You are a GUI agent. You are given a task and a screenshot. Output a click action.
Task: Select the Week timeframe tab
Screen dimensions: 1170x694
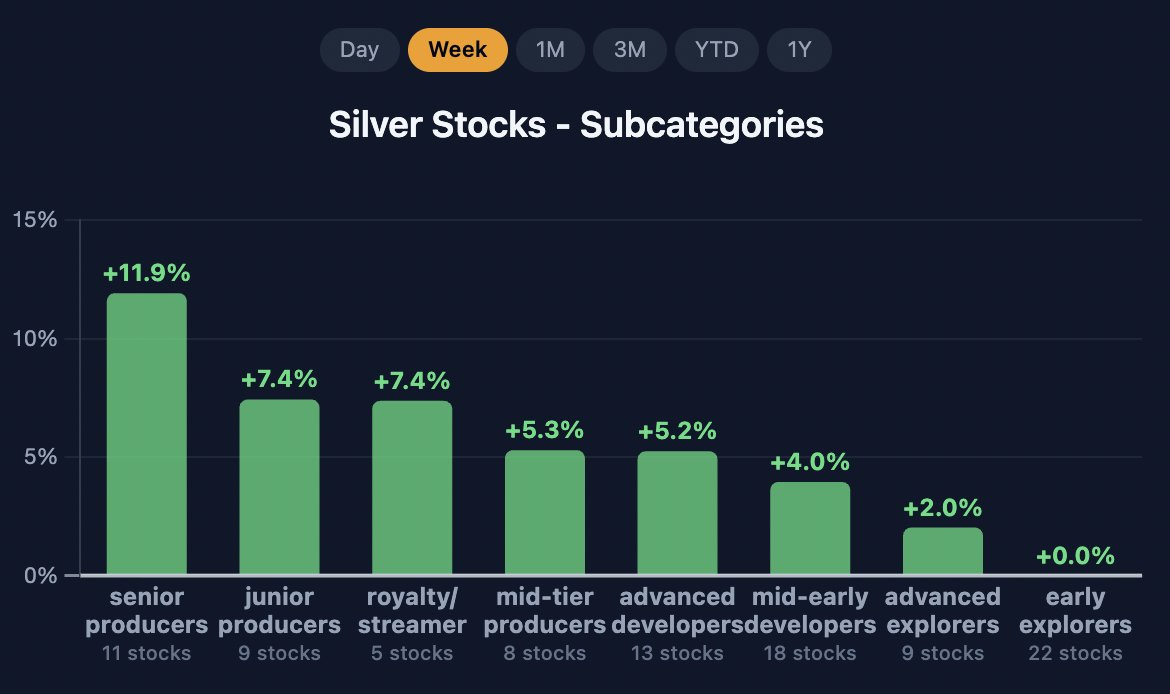[457, 50]
